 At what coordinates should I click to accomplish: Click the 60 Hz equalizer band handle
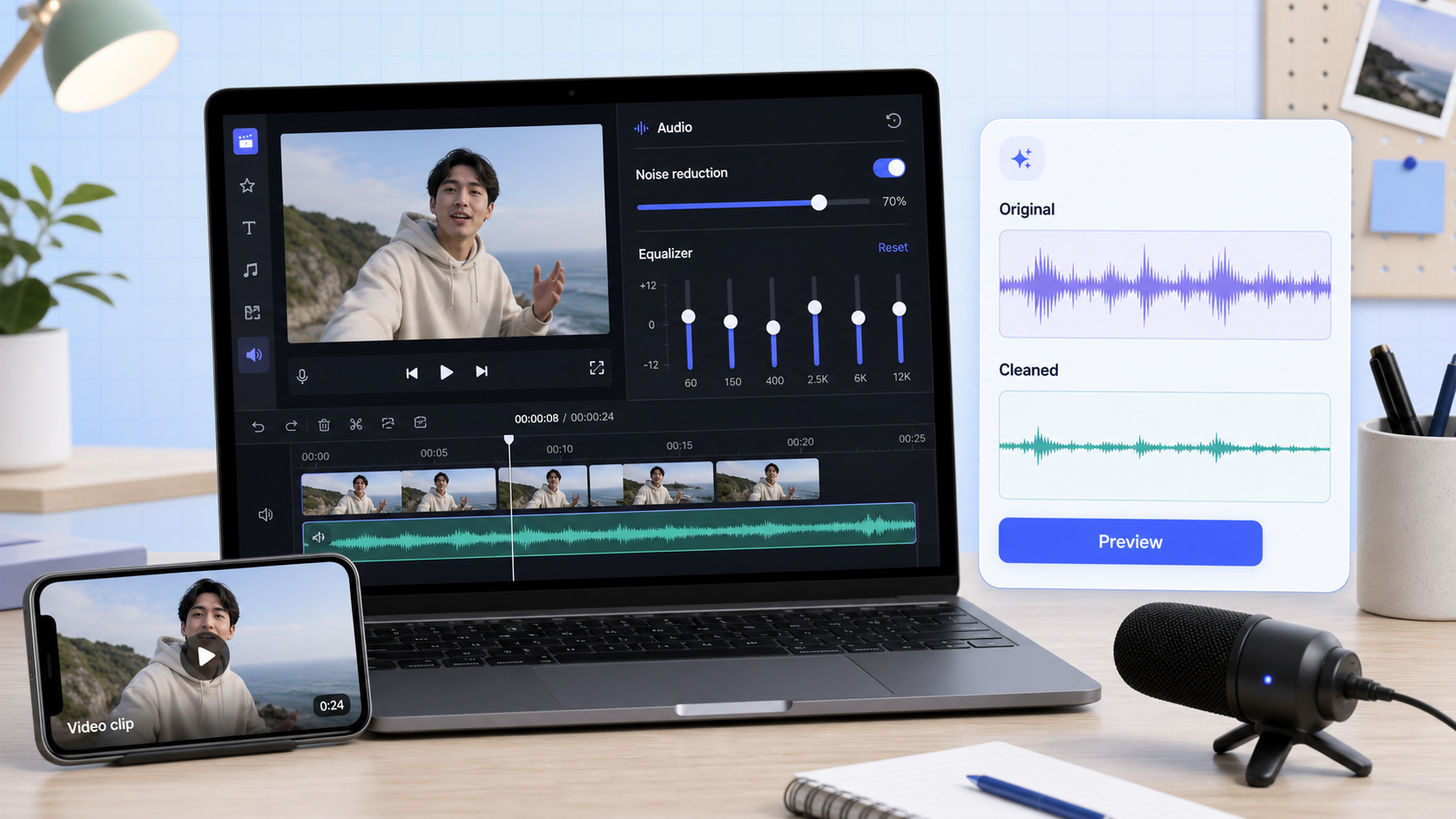688,317
